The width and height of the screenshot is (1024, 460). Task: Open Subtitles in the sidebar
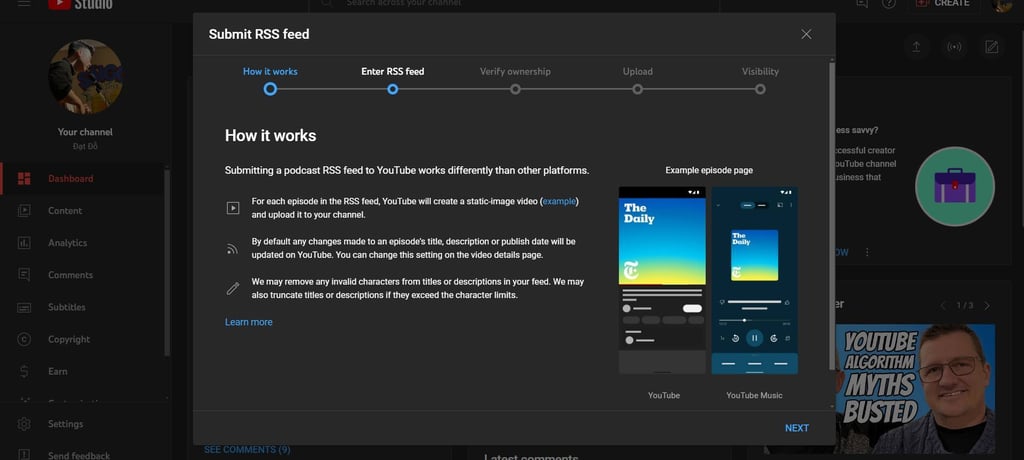coord(82,307)
